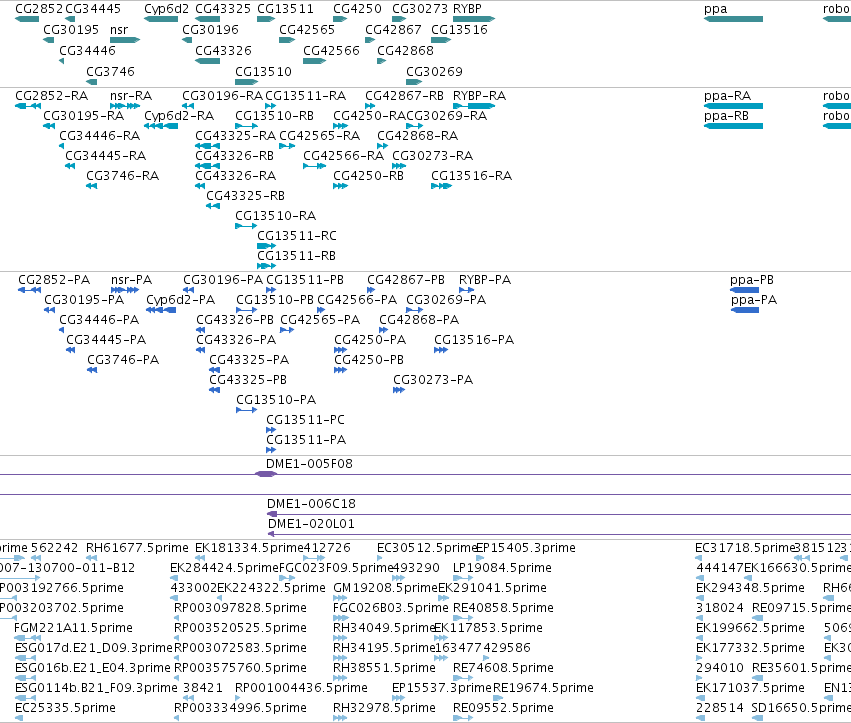Select the RE19674.5prime EST label

click(543, 688)
